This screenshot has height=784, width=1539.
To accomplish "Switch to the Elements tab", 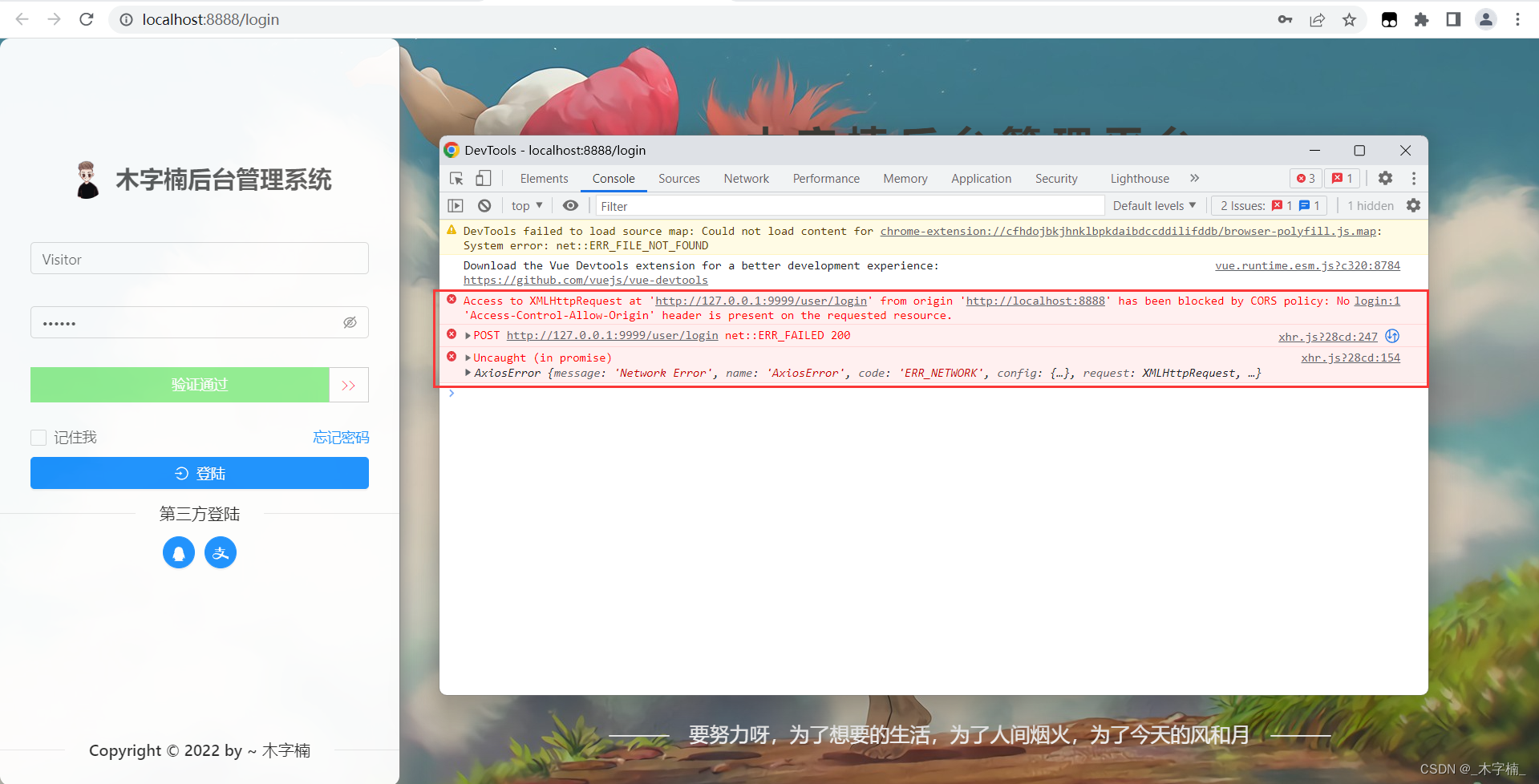I will (x=544, y=178).
